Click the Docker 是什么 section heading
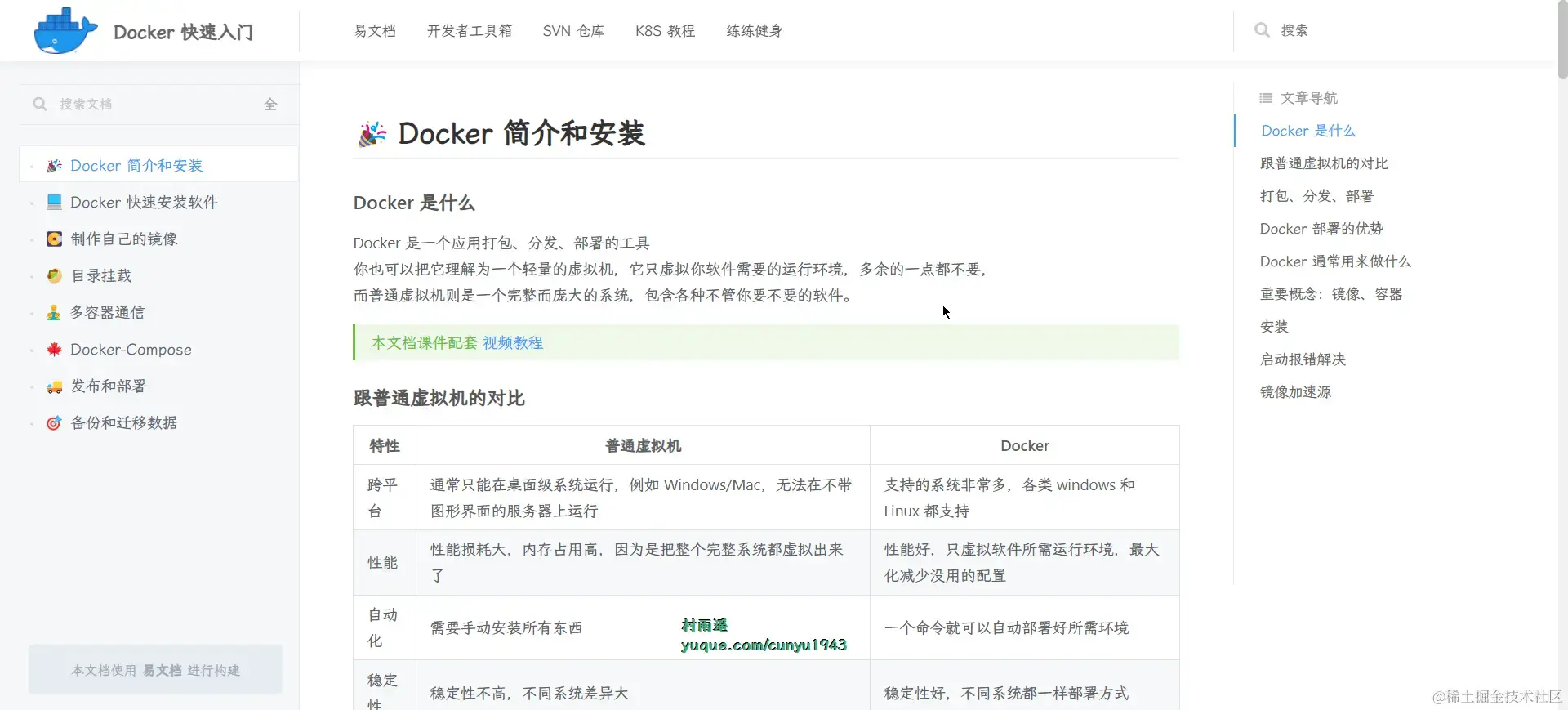The width and height of the screenshot is (1568, 710). click(x=414, y=203)
